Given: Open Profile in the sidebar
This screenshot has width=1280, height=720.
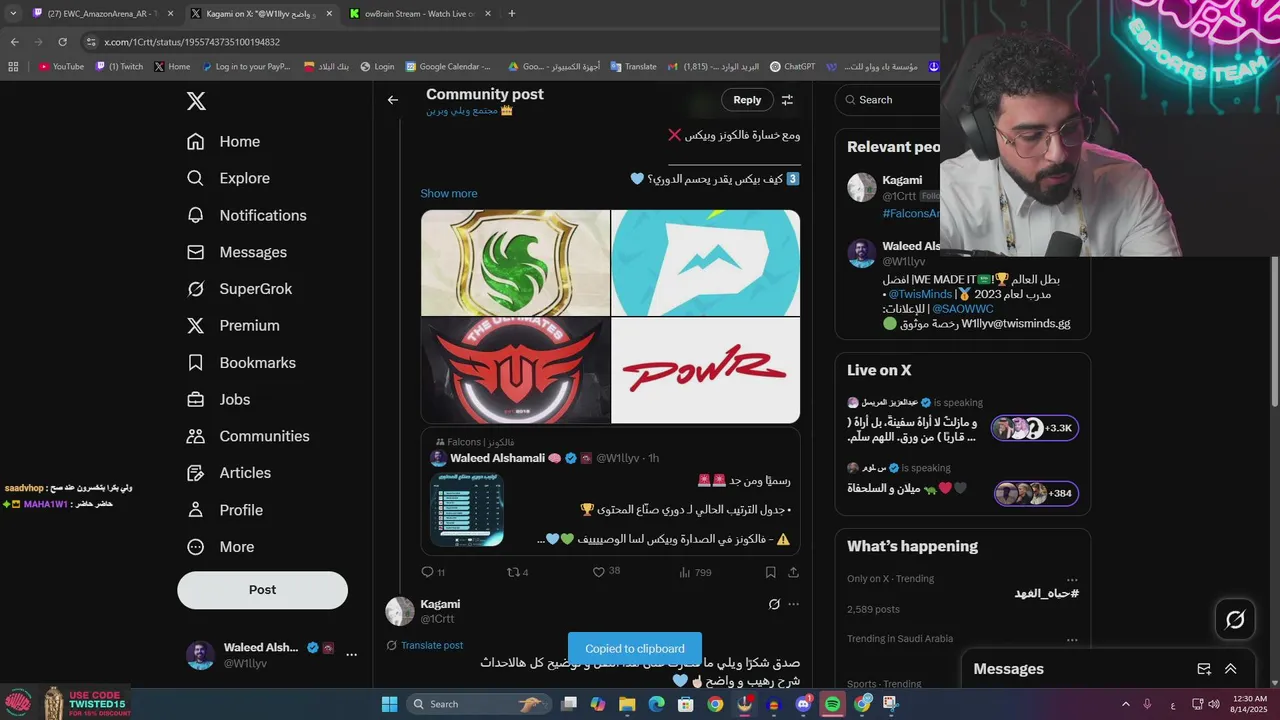Looking at the screenshot, I should 224,510.
